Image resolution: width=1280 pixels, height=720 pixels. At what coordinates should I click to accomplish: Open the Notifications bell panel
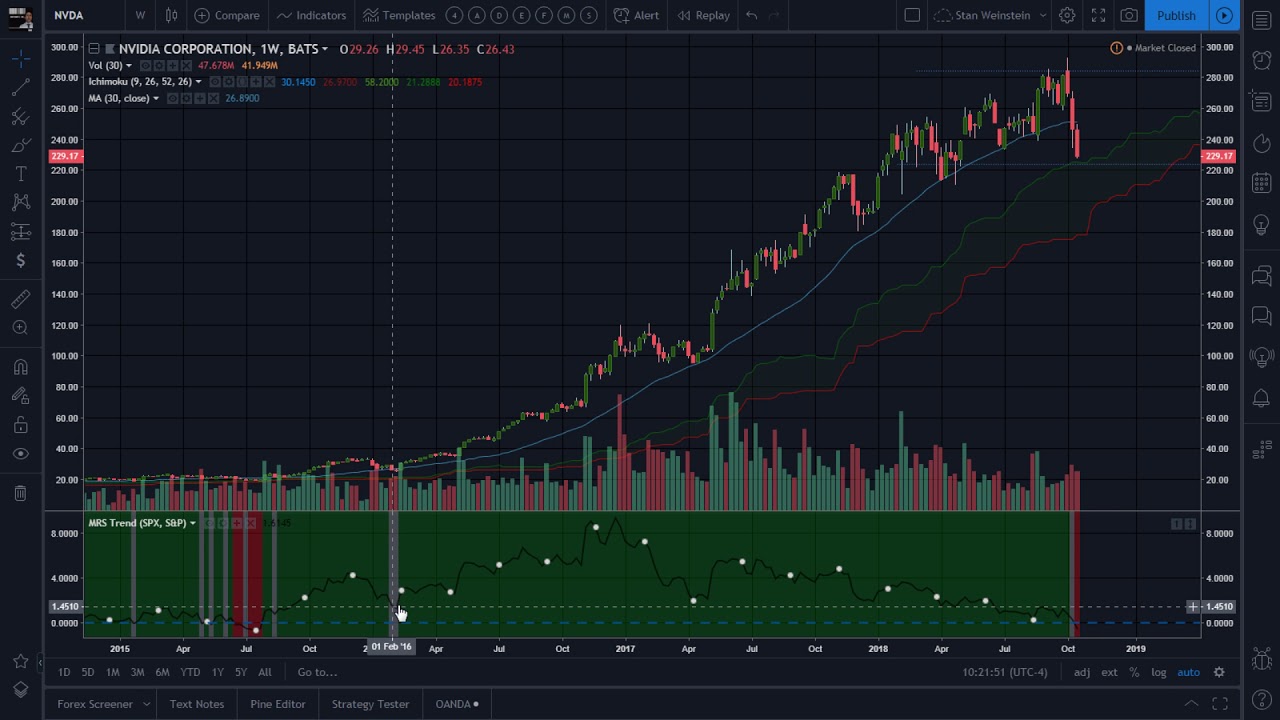[x=1262, y=398]
